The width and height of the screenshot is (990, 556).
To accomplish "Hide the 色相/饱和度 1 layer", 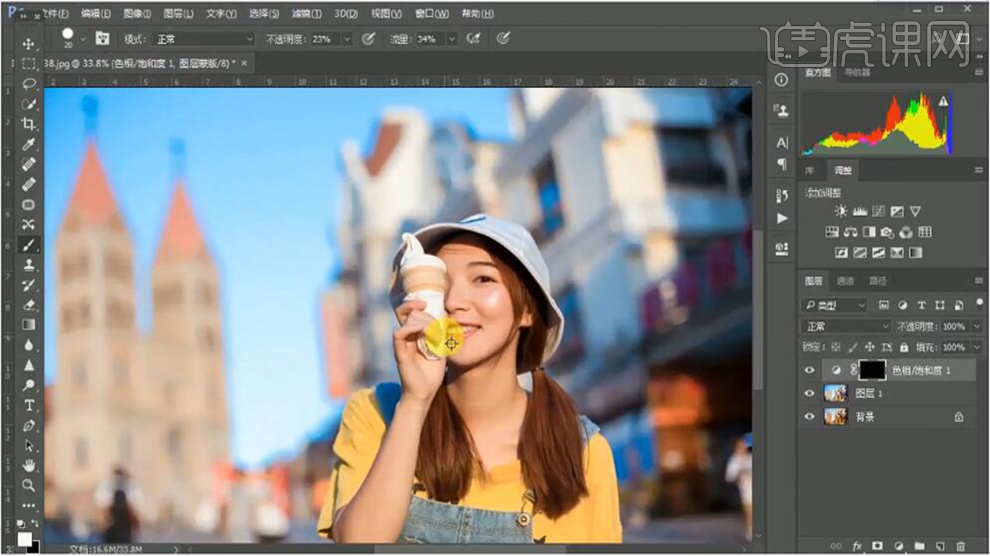I will click(810, 370).
